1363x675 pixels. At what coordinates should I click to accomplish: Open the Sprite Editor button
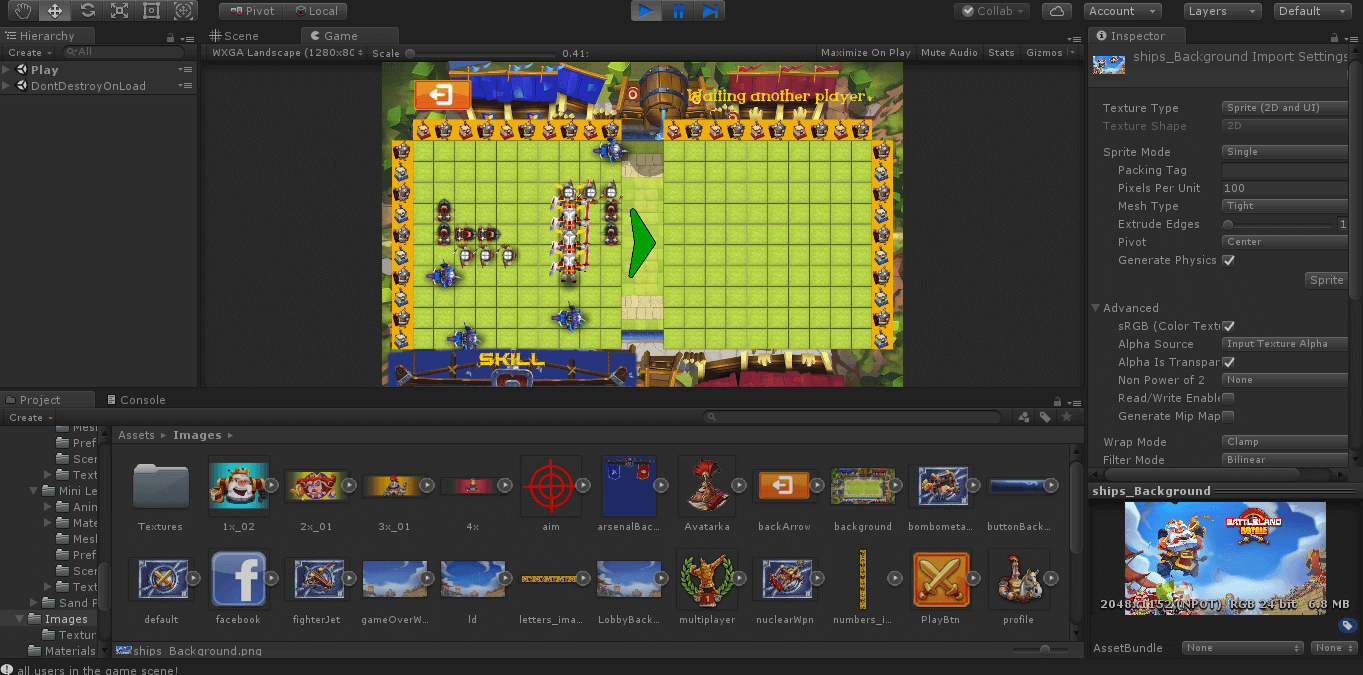click(x=1327, y=280)
